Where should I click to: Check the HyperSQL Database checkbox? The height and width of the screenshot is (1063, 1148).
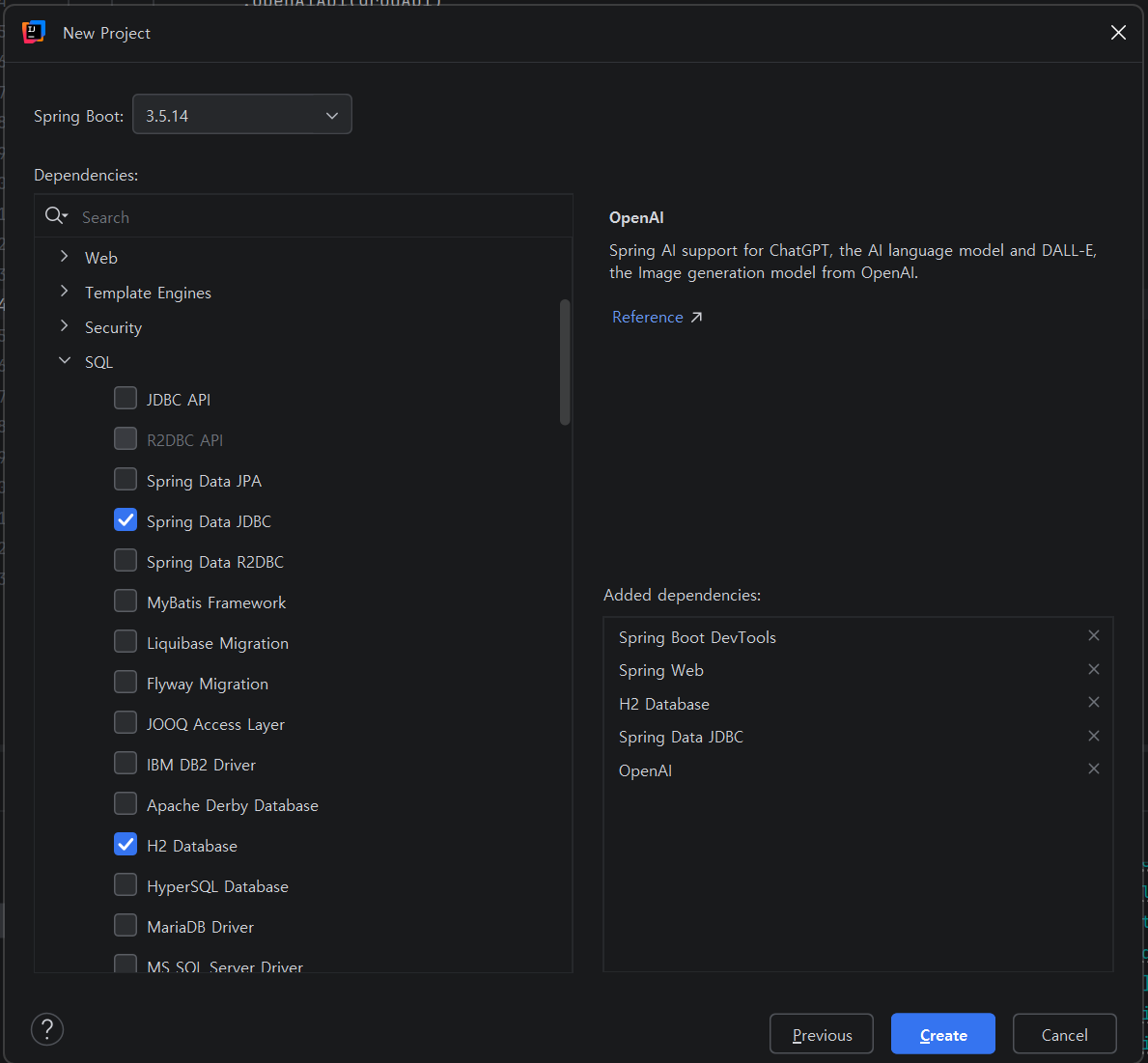tap(126, 885)
